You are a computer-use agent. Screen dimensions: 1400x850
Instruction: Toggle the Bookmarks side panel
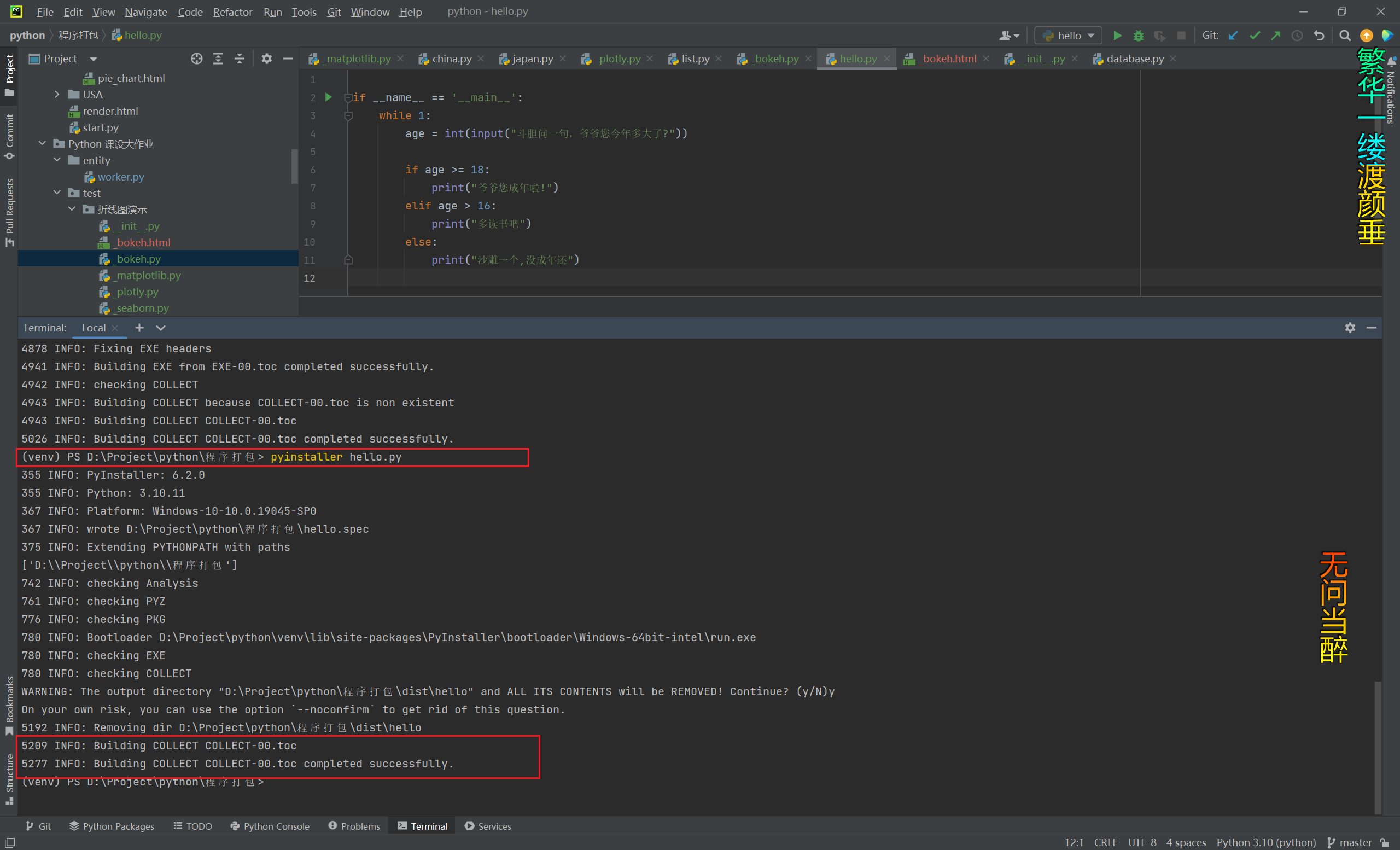[x=9, y=706]
